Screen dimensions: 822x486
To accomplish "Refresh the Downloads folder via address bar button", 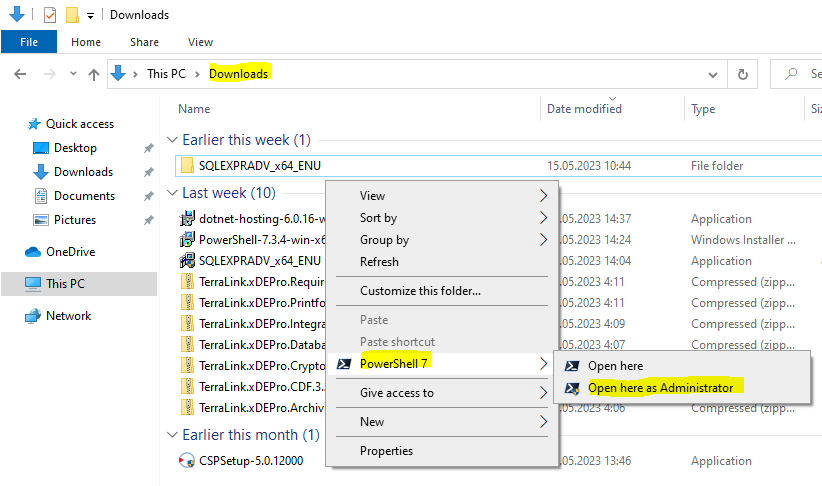I will [742, 74].
